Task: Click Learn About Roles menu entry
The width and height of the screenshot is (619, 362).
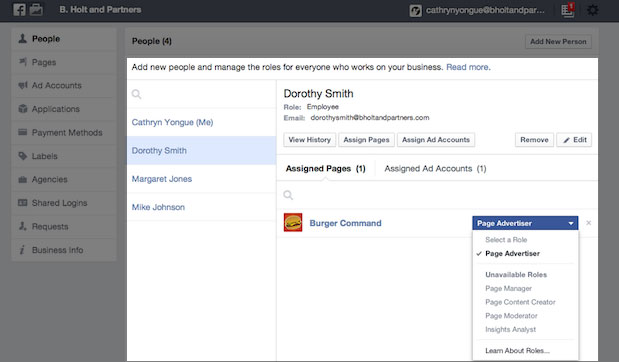Action: [x=517, y=351]
